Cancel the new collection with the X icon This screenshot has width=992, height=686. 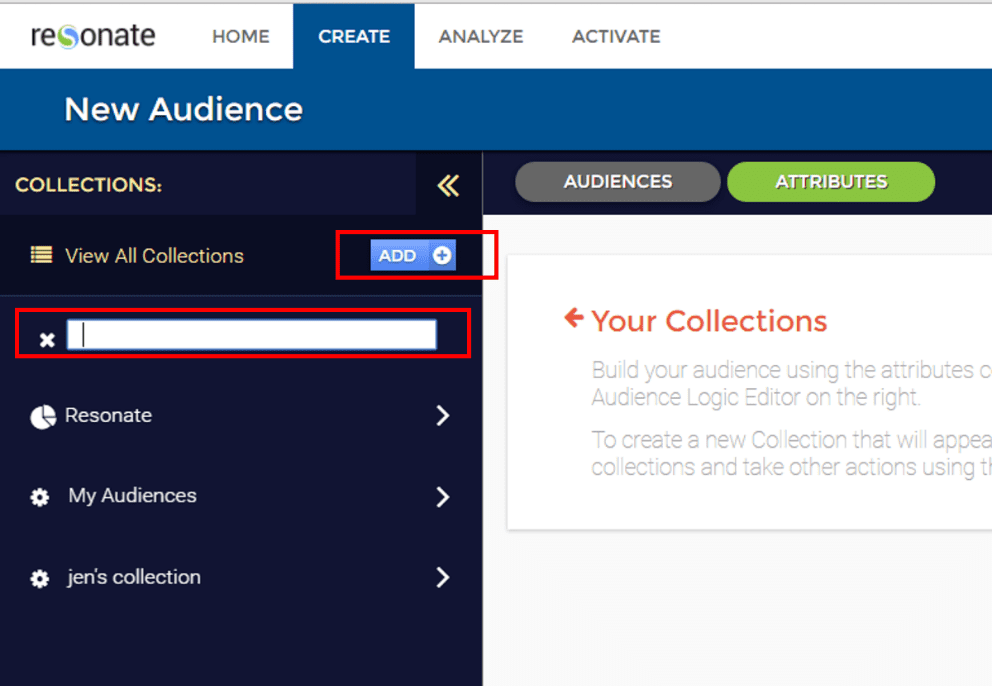(x=46, y=340)
